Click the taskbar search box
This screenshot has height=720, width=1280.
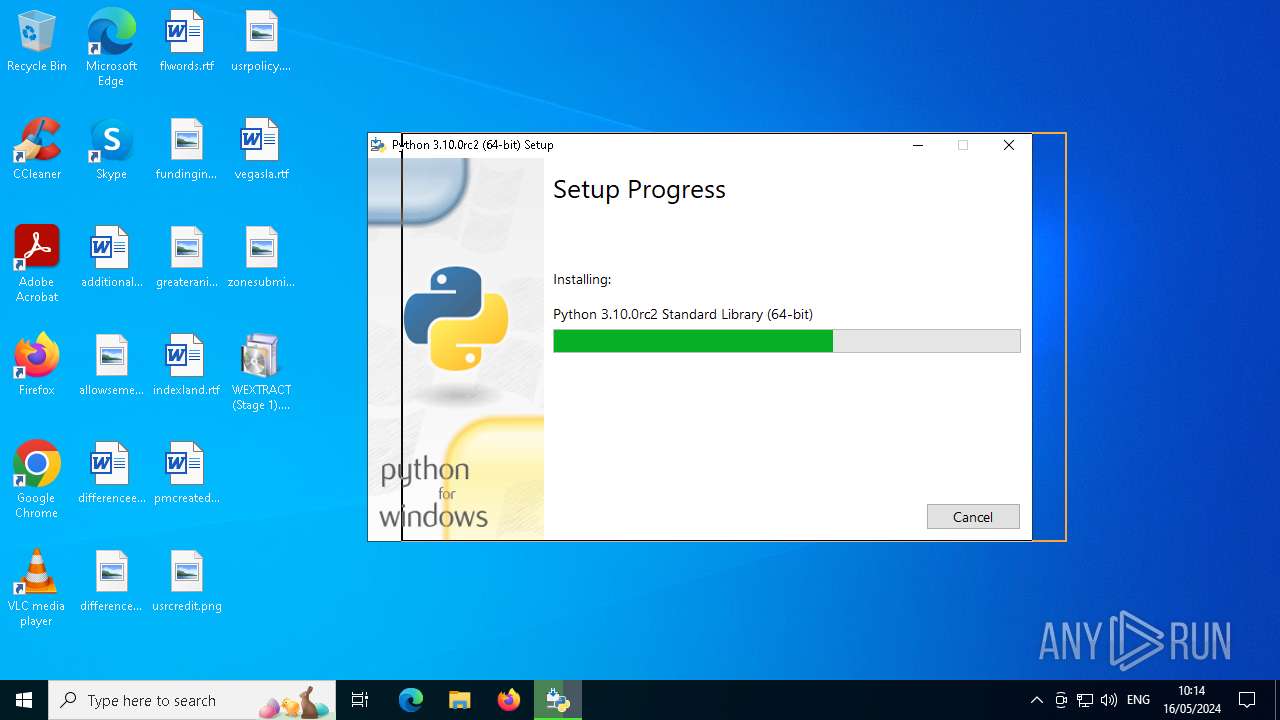pyautogui.click(x=192, y=700)
